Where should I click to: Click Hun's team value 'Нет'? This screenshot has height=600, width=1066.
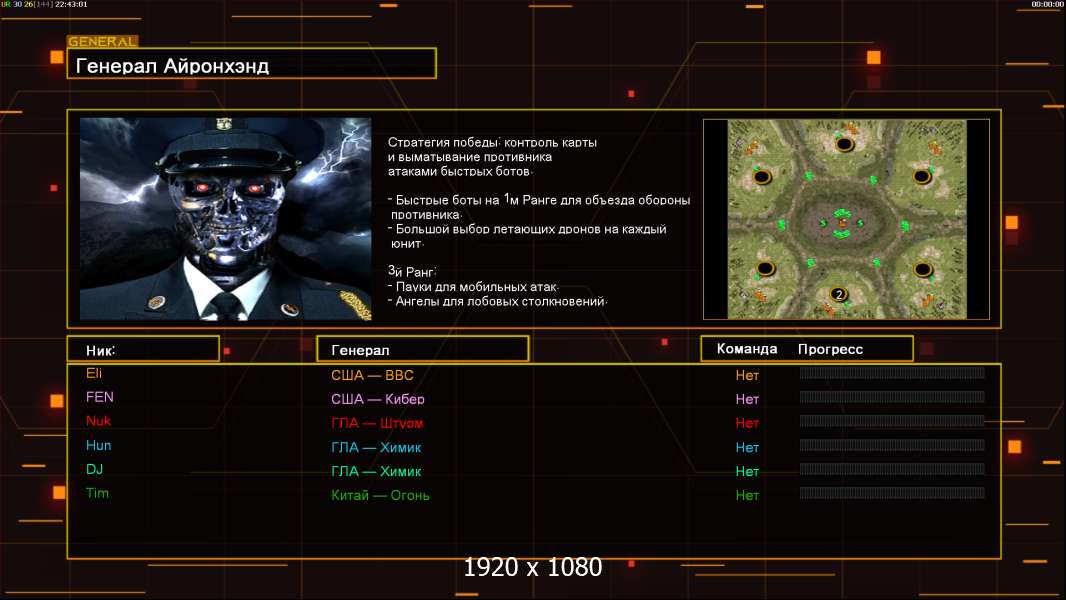tap(746, 447)
